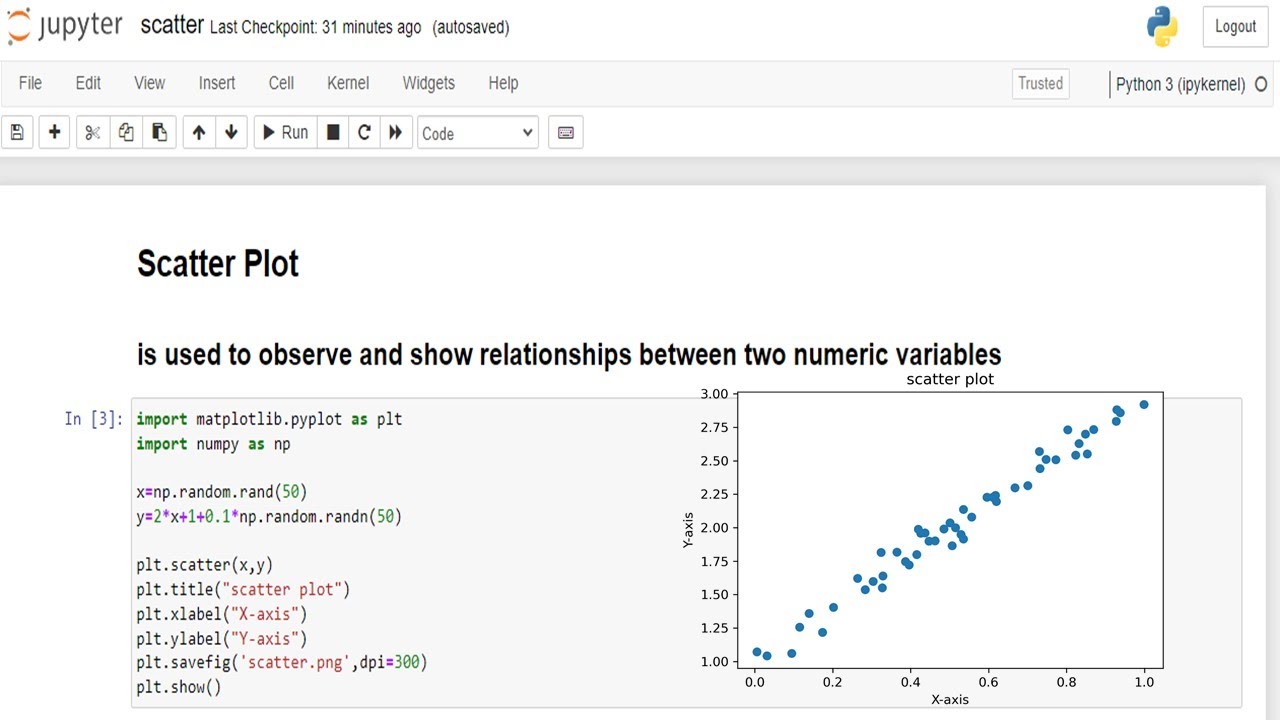1280x720 pixels.
Task: Open the Edit menu
Action: (x=88, y=83)
